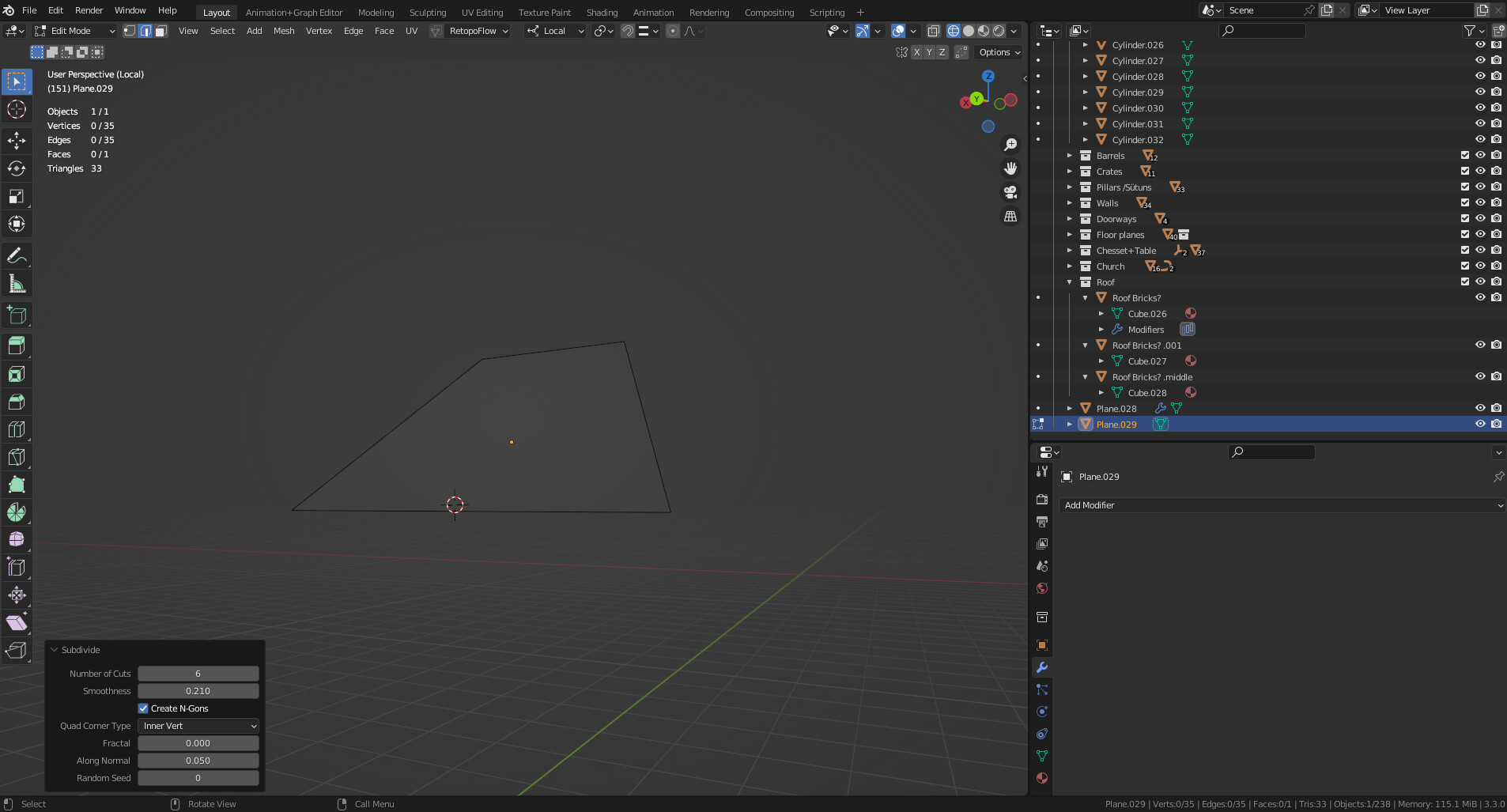The width and height of the screenshot is (1507, 812).
Task: Open the Material Properties sphere tab
Action: pyautogui.click(x=1042, y=778)
